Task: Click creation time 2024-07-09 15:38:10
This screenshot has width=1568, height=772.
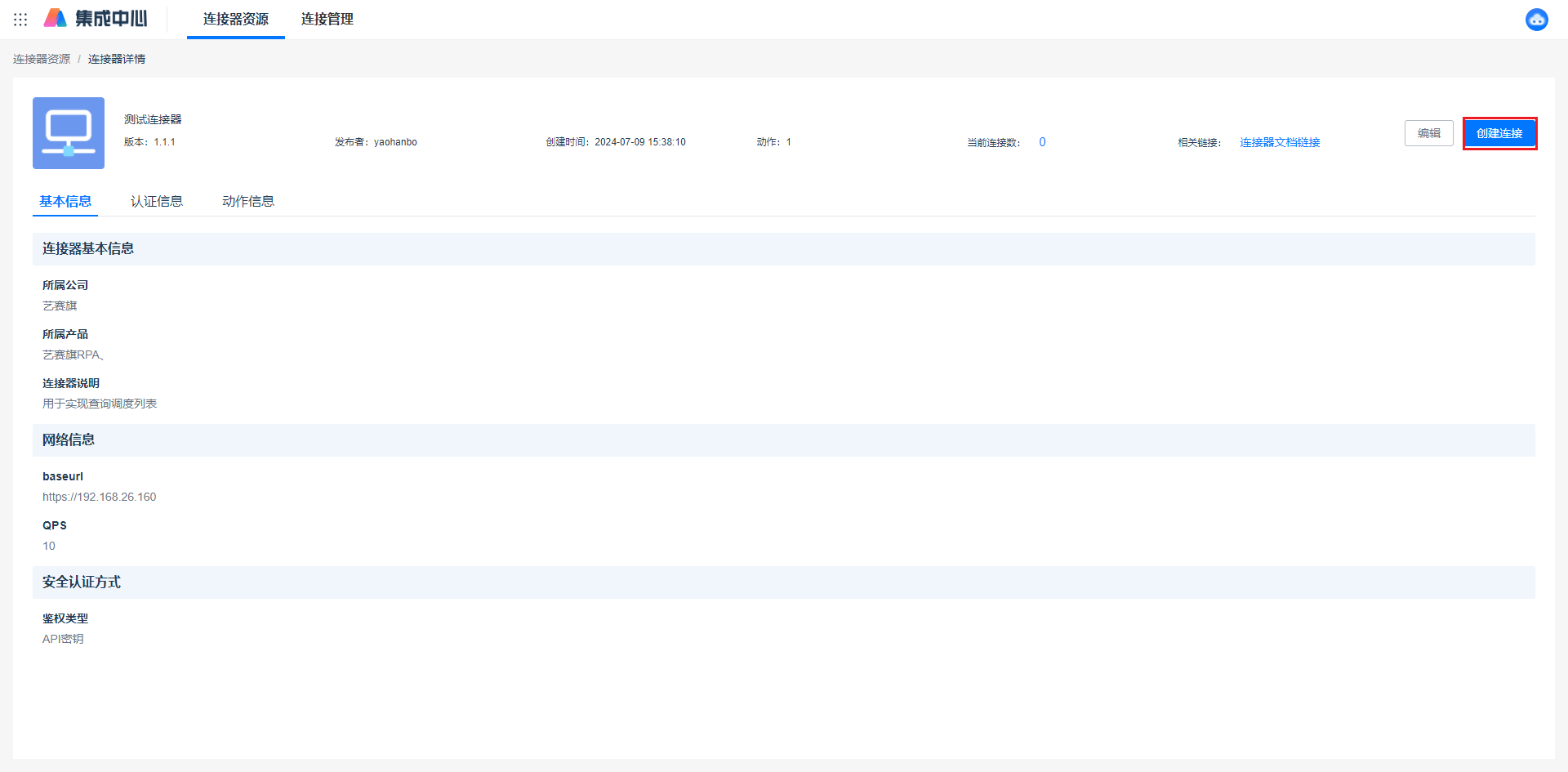Action: pos(640,142)
